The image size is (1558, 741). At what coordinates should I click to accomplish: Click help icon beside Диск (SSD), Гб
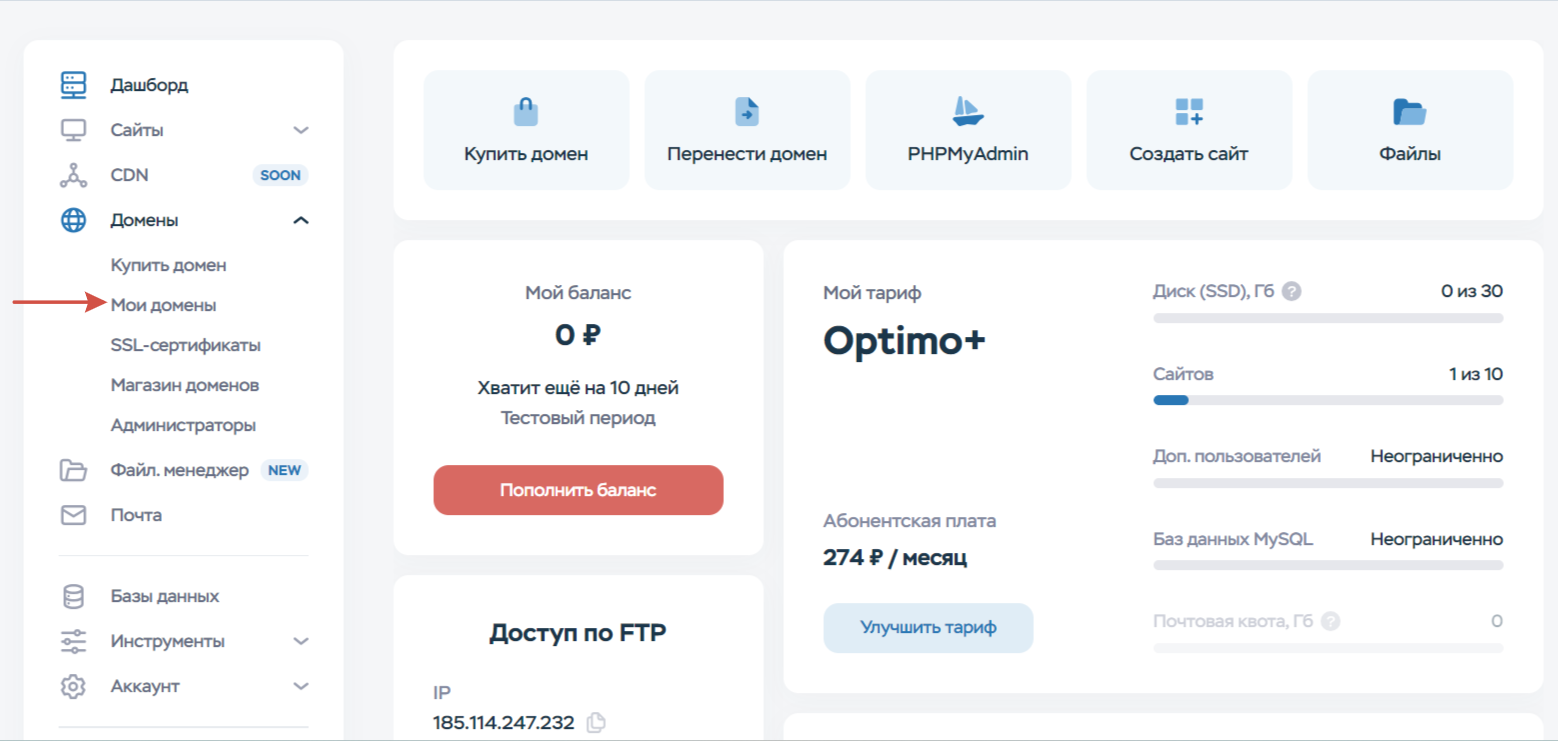pyautogui.click(x=1292, y=292)
